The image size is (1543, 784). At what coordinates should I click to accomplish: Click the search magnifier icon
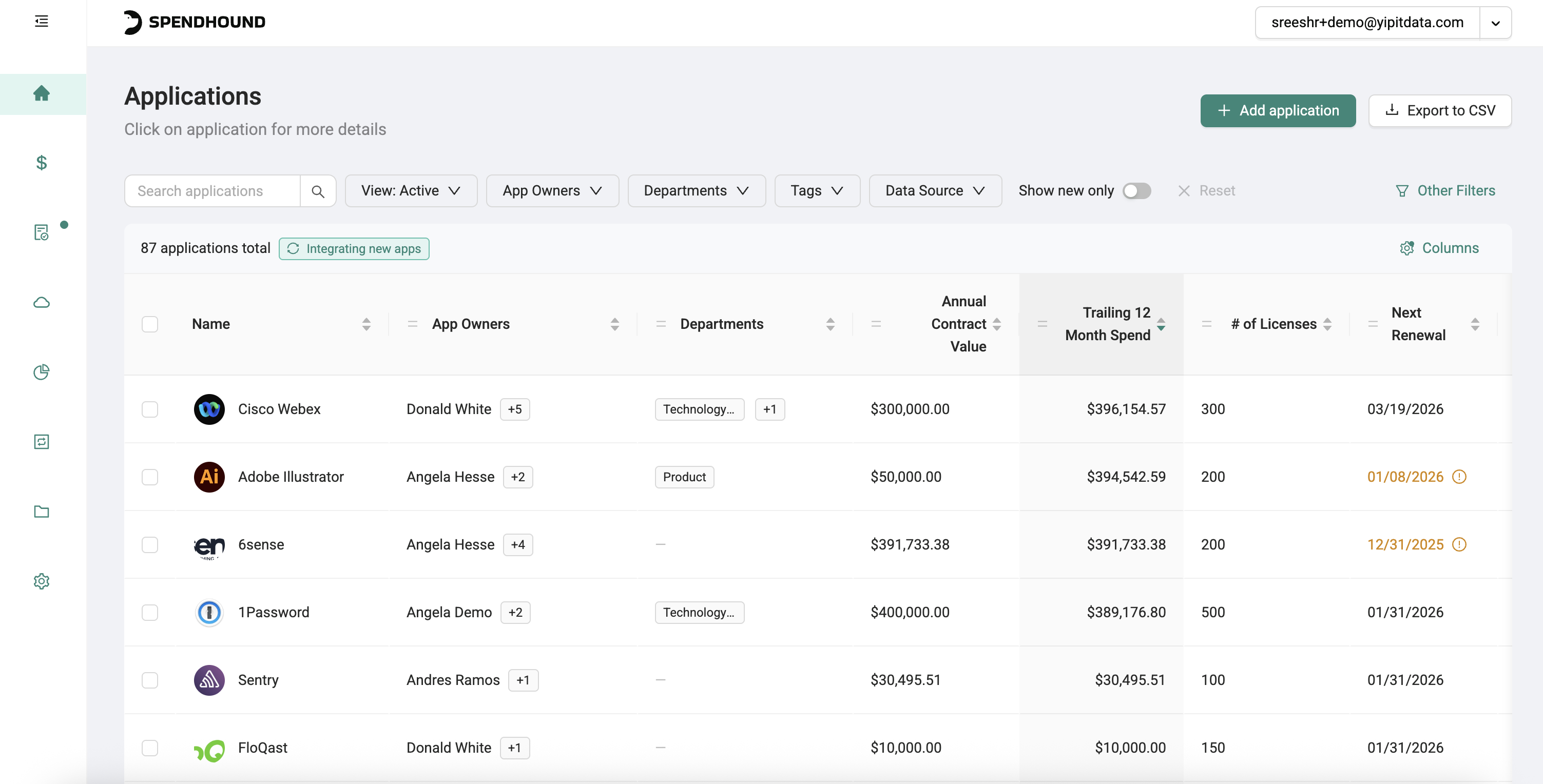(x=318, y=191)
